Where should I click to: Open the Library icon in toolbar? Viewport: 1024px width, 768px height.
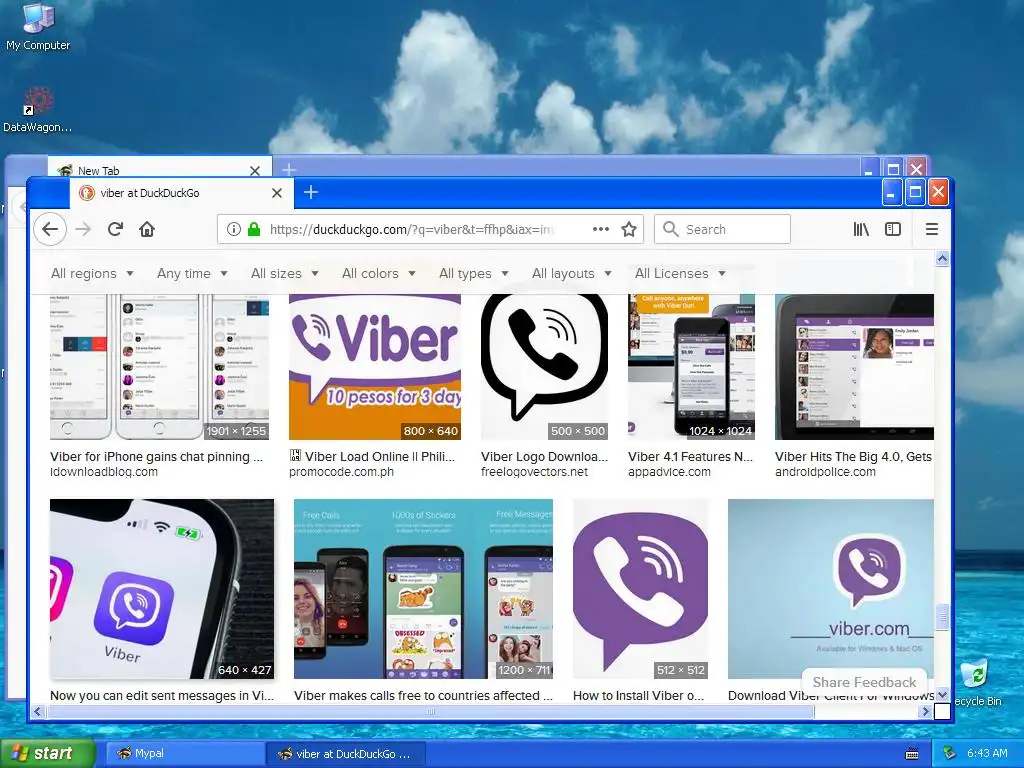pyautogui.click(x=861, y=229)
